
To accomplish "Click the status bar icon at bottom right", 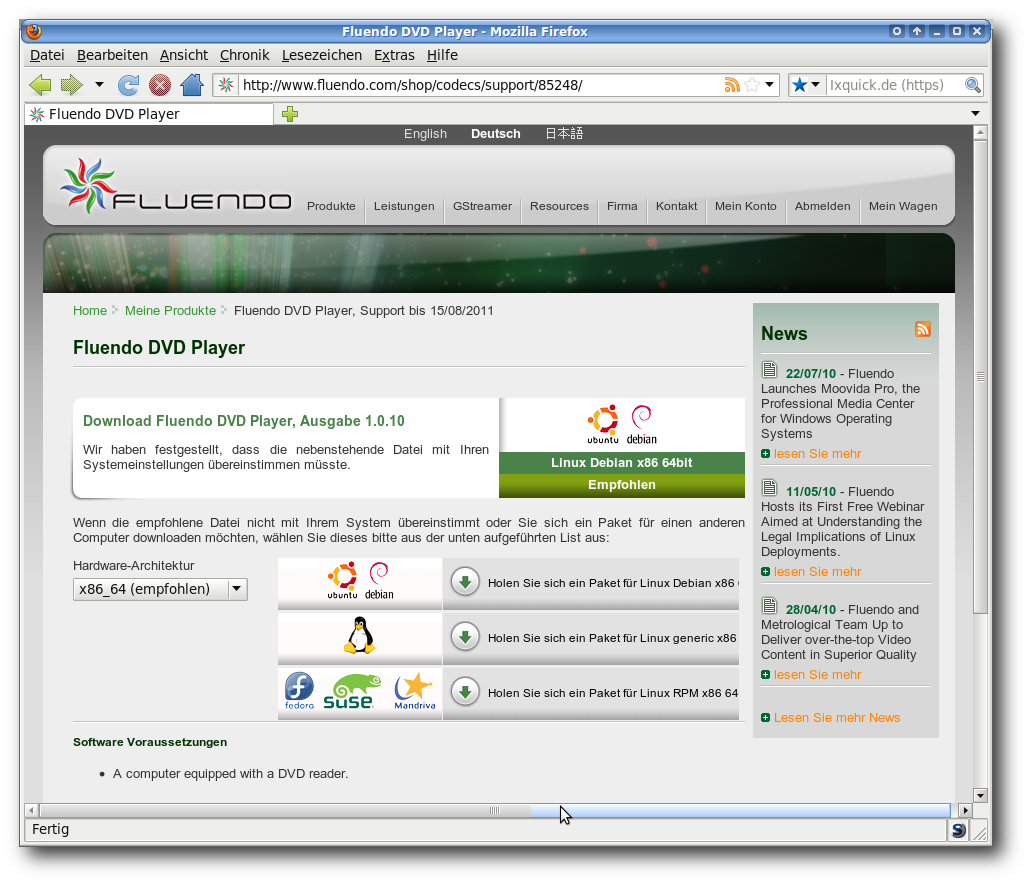I will pos(958,830).
